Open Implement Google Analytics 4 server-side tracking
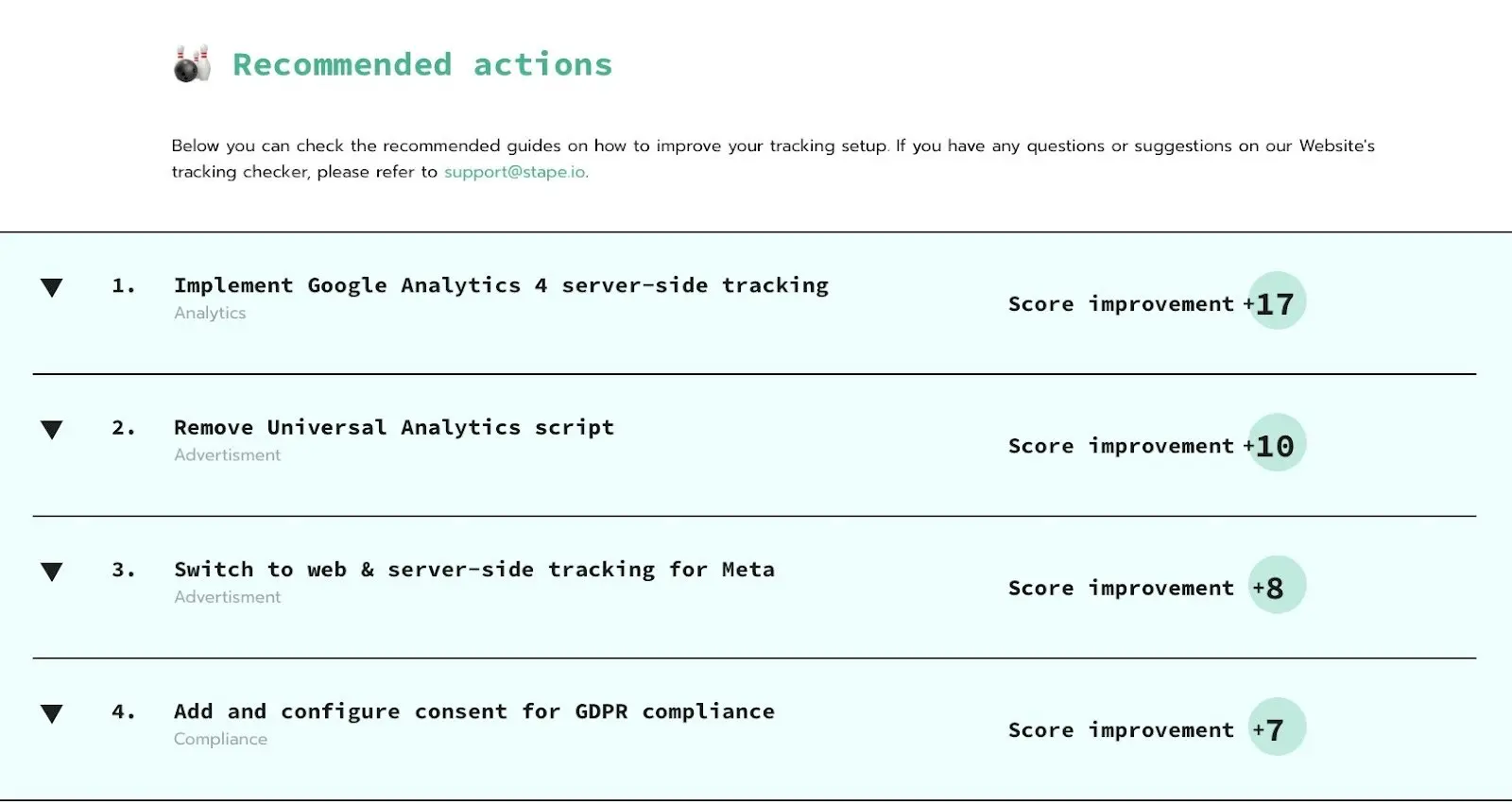 tap(501, 285)
